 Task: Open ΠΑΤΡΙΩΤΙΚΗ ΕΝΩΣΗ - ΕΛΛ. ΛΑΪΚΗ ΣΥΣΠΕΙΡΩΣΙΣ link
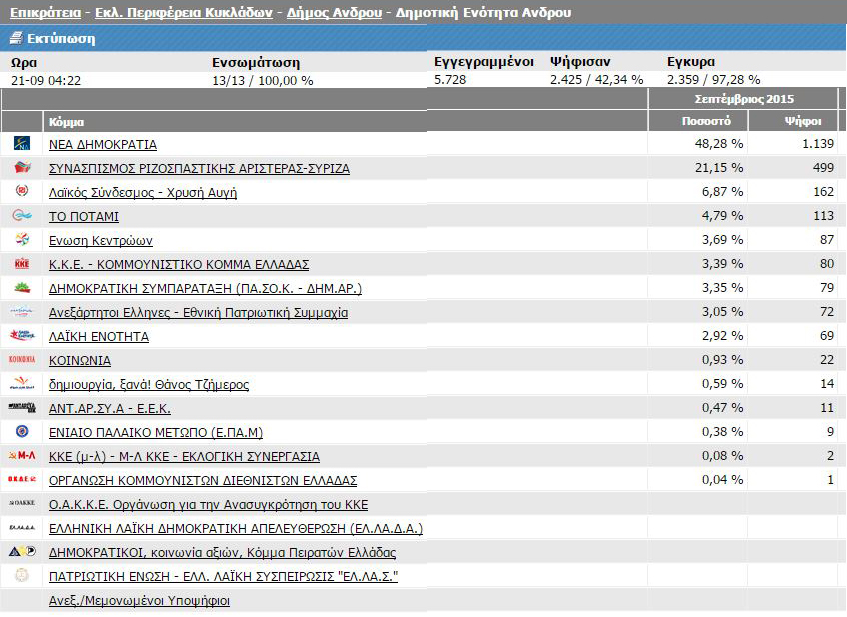[x=223, y=576]
